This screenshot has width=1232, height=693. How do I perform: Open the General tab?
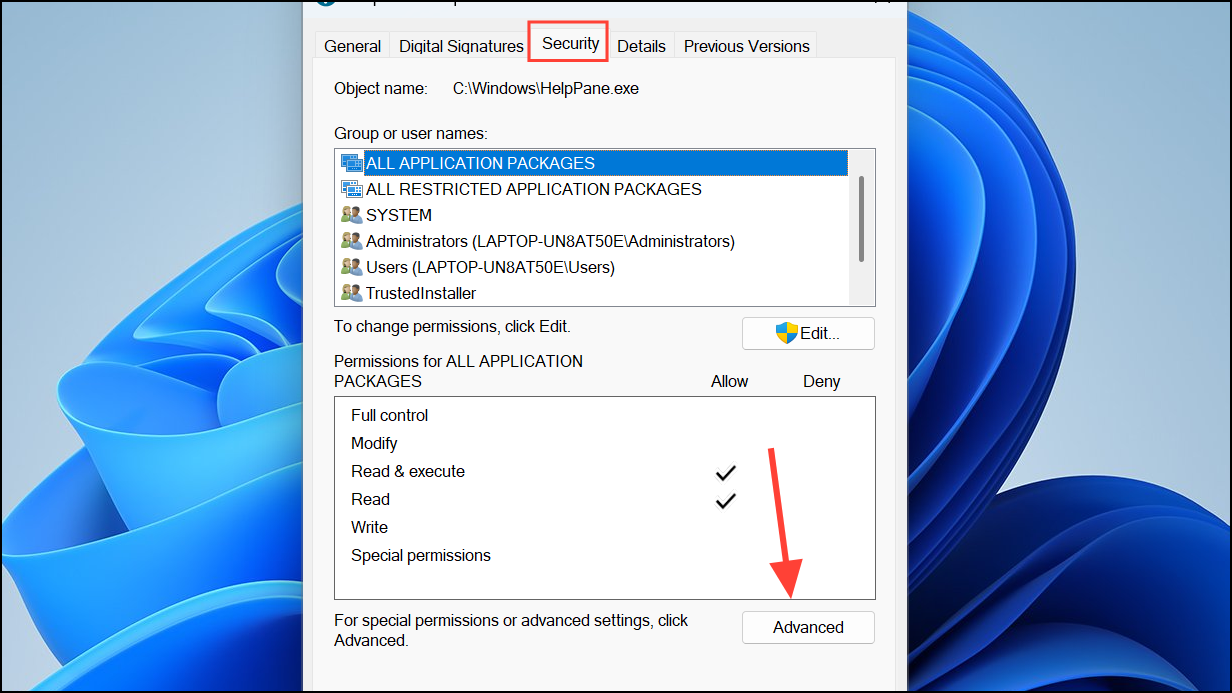352,45
